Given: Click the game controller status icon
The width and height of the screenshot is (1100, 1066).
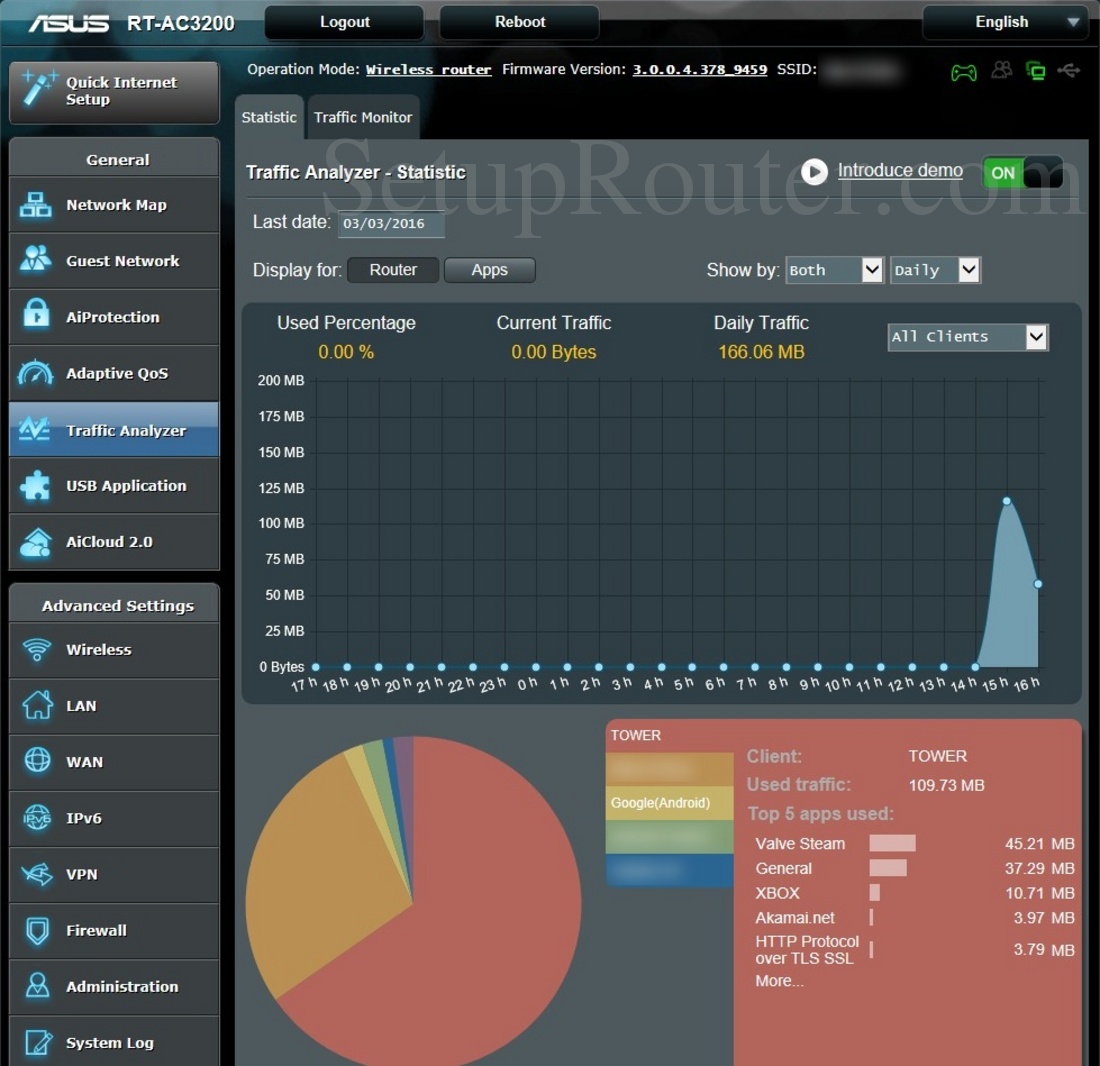Looking at the screenshot, I should [963, 70].
